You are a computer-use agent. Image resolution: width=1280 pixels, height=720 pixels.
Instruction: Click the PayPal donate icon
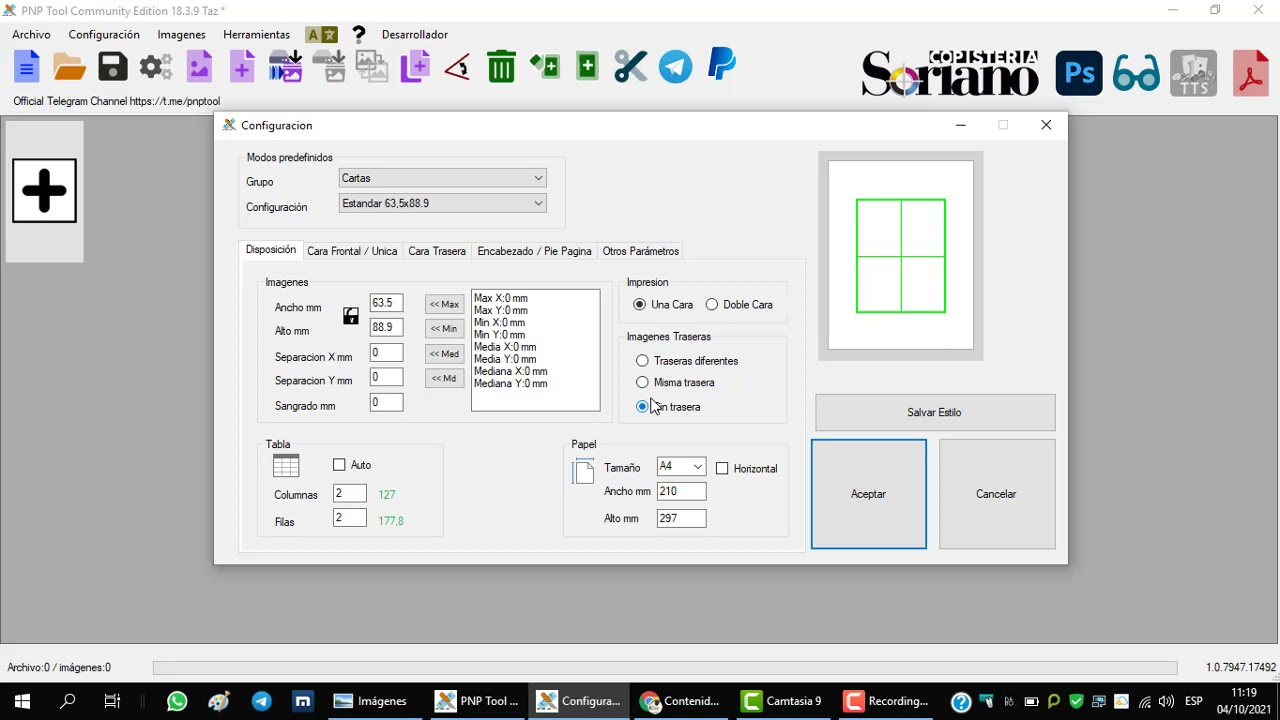721,65
